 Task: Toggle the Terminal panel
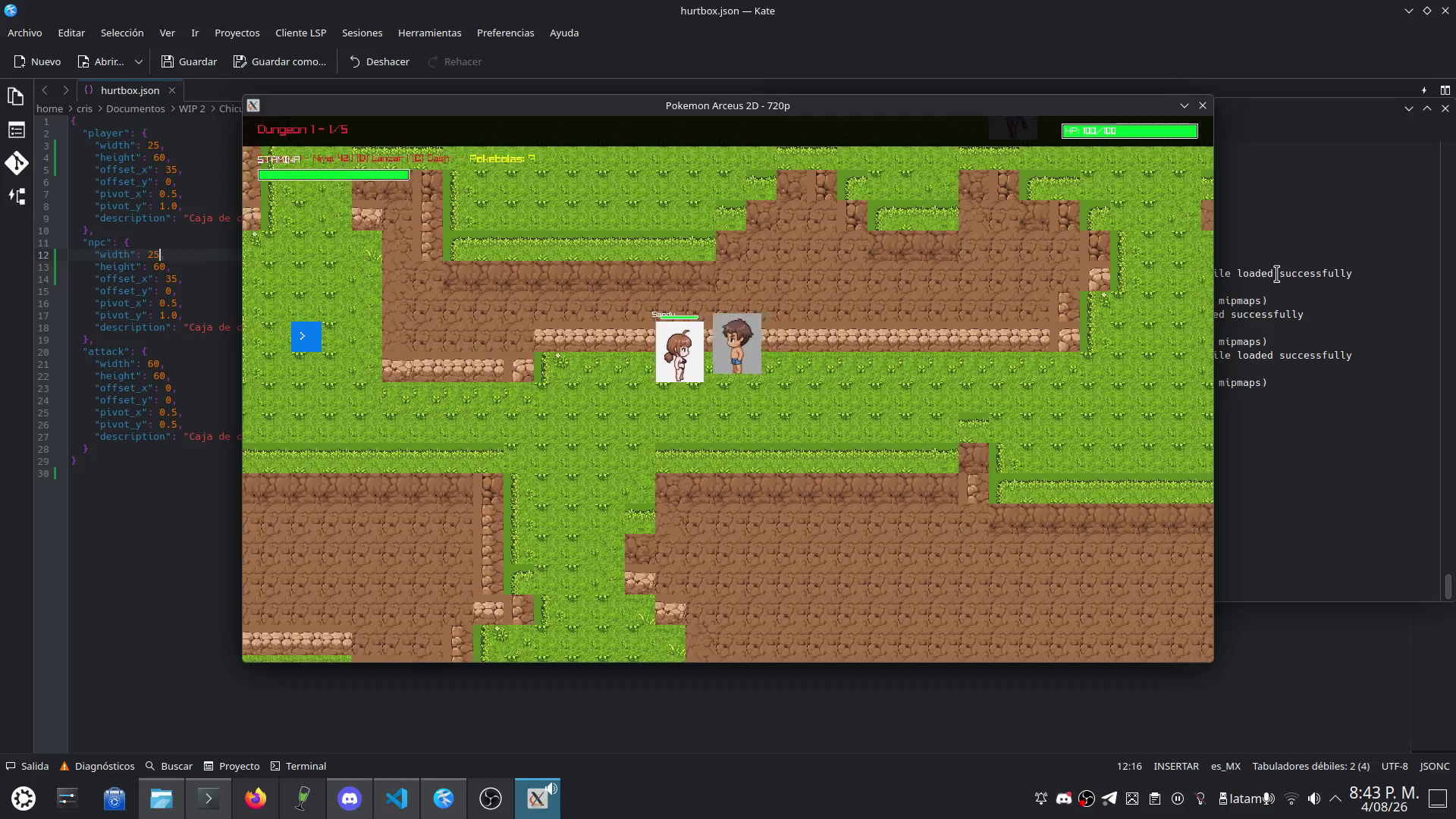[x=299, y=766]
